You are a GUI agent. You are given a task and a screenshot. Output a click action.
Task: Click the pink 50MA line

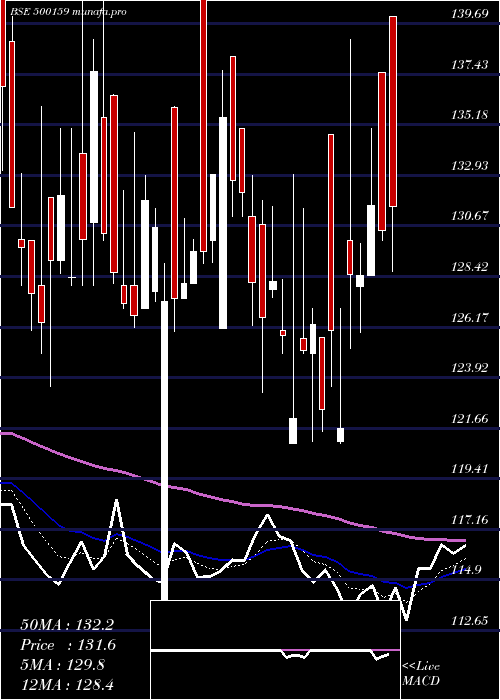pos(232,501)
